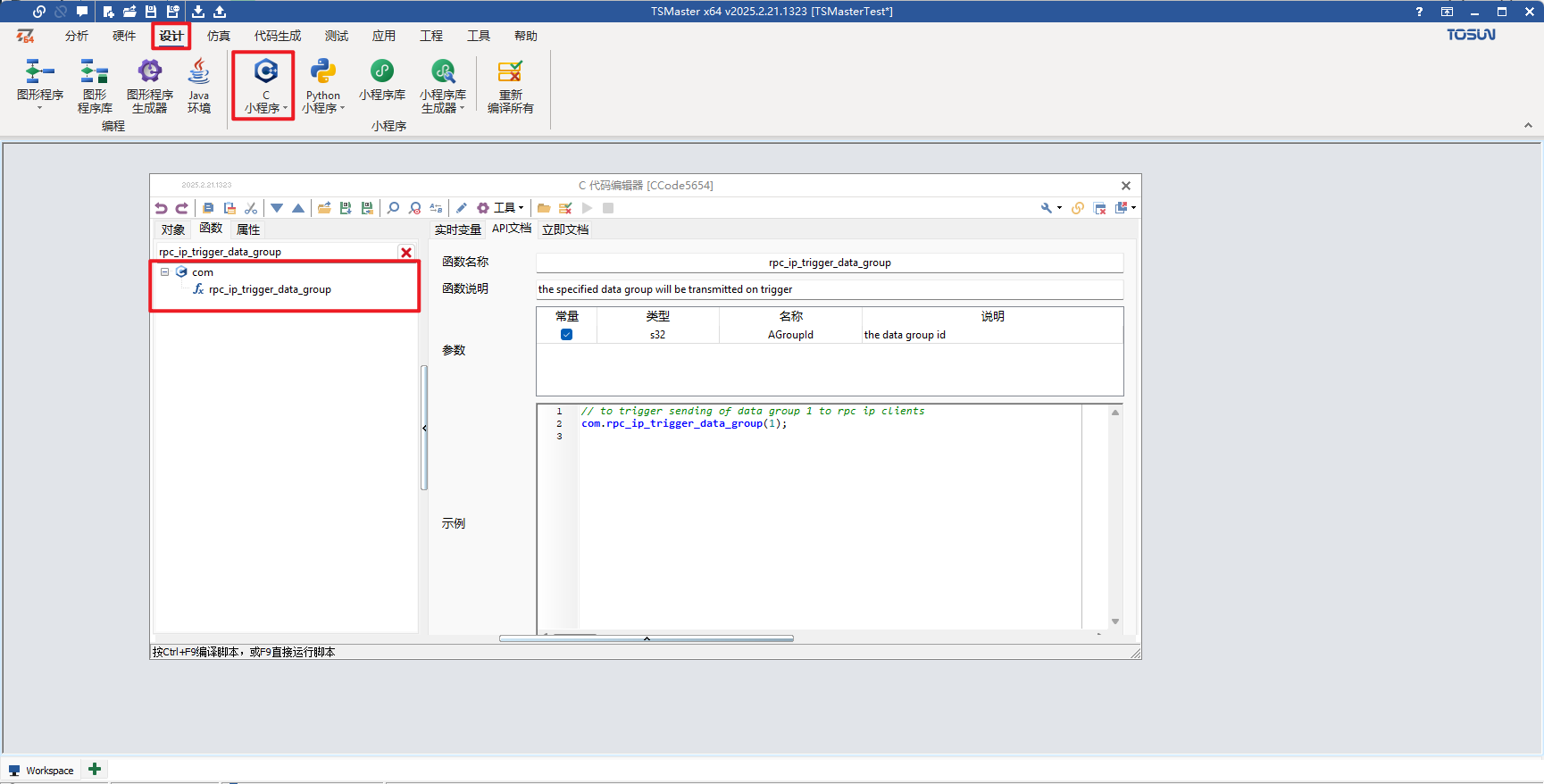Click the magnifier search icon in editor toolbar
Image resolution: width=1544 pixels, height=784 pixels.
click(x=393, y=208)
